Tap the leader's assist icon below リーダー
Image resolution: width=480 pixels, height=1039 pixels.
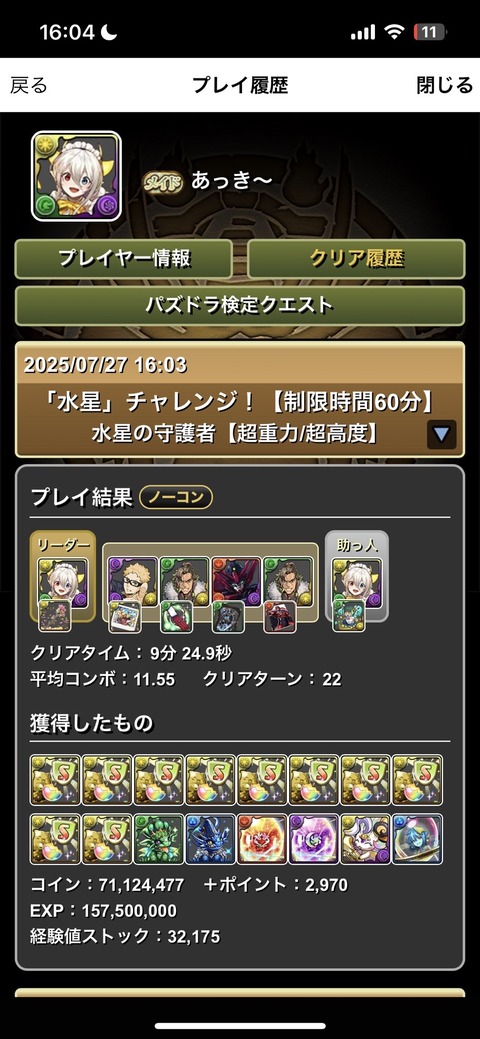[x=54, y=615]
